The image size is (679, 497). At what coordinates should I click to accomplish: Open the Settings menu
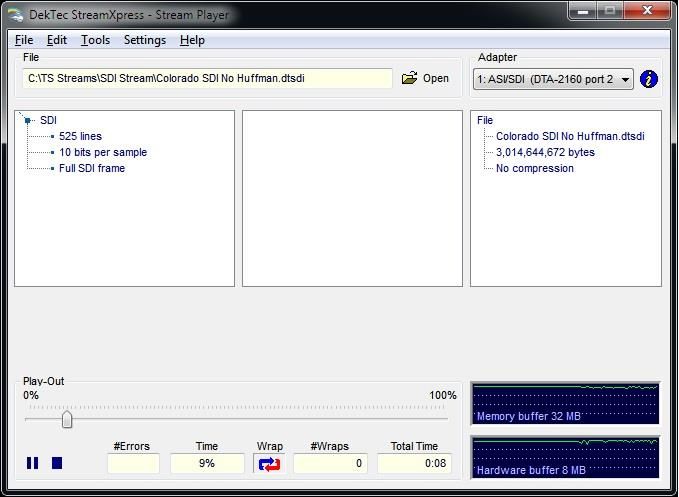pyautogui.click(x=145, y=40)
